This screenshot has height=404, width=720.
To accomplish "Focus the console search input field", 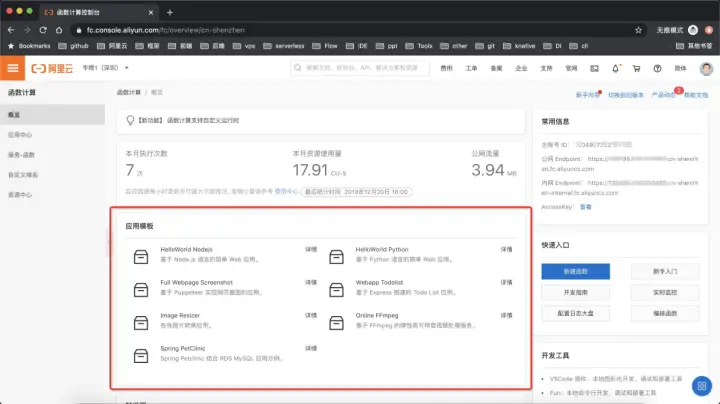I will click(360, 68).
